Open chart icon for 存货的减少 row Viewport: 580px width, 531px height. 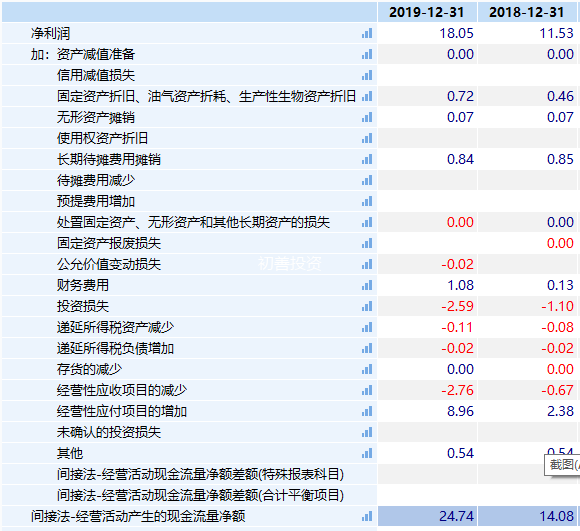click(367, 369)
